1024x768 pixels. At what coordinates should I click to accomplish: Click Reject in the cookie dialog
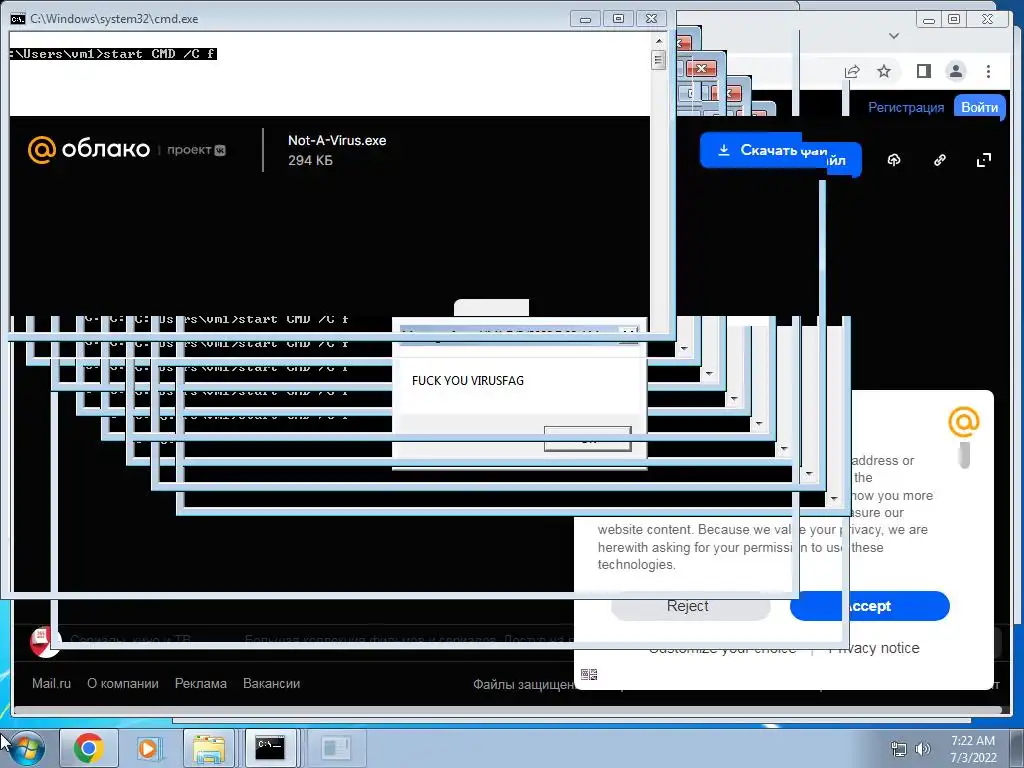pos(690,606)
